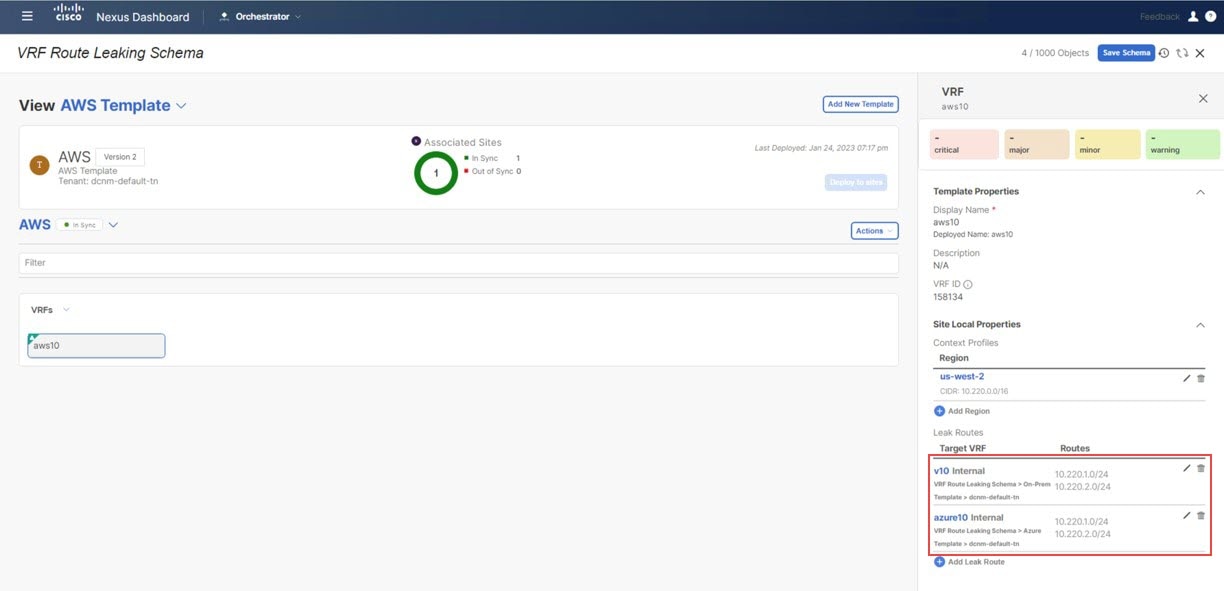Screen dimensions: 1224x591
Task: Add a new Leak Route
Action: click(969, 562)
